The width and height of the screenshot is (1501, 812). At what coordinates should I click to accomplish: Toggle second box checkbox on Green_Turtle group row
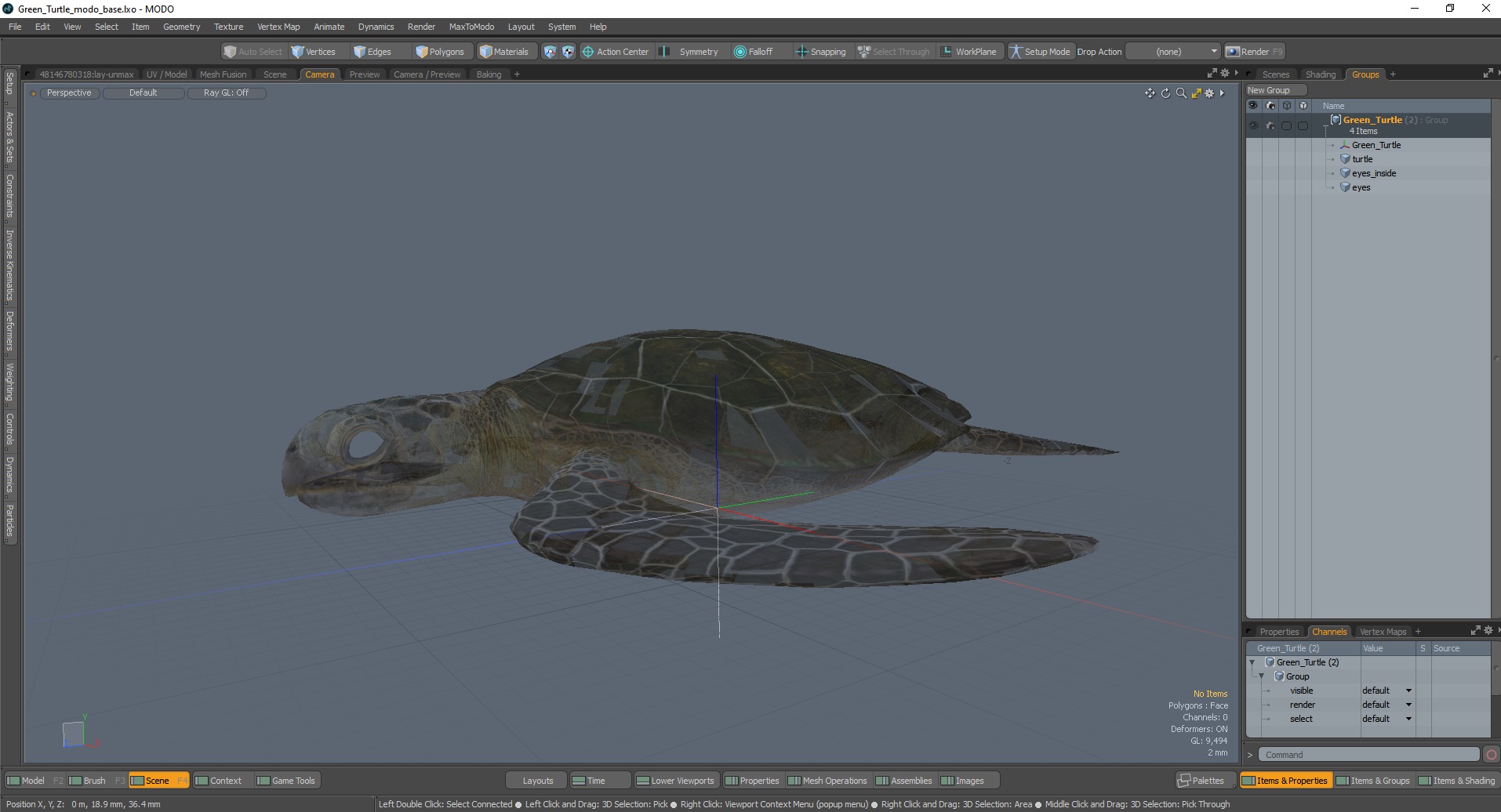(1303, 125)
